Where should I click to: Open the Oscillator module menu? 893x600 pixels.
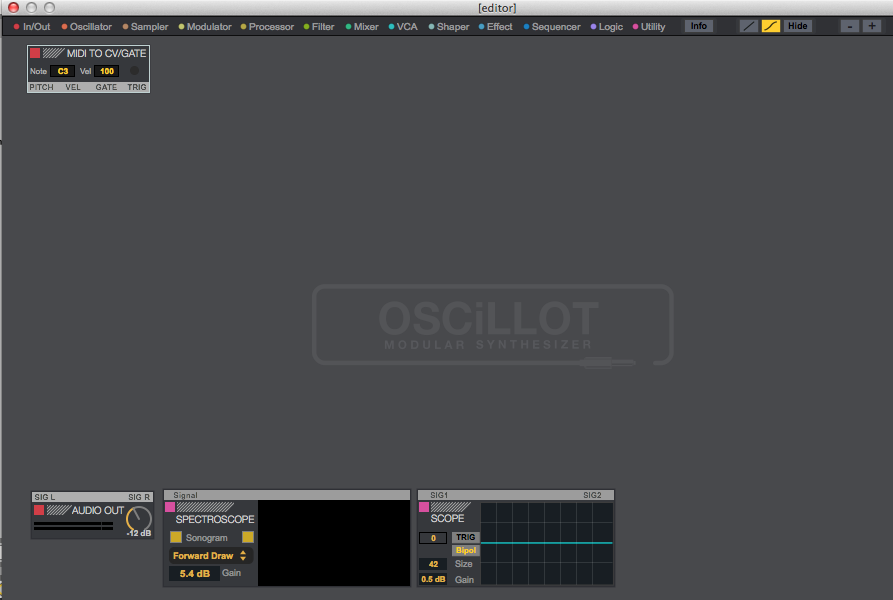pyautogui.click(x=87, y=27)
